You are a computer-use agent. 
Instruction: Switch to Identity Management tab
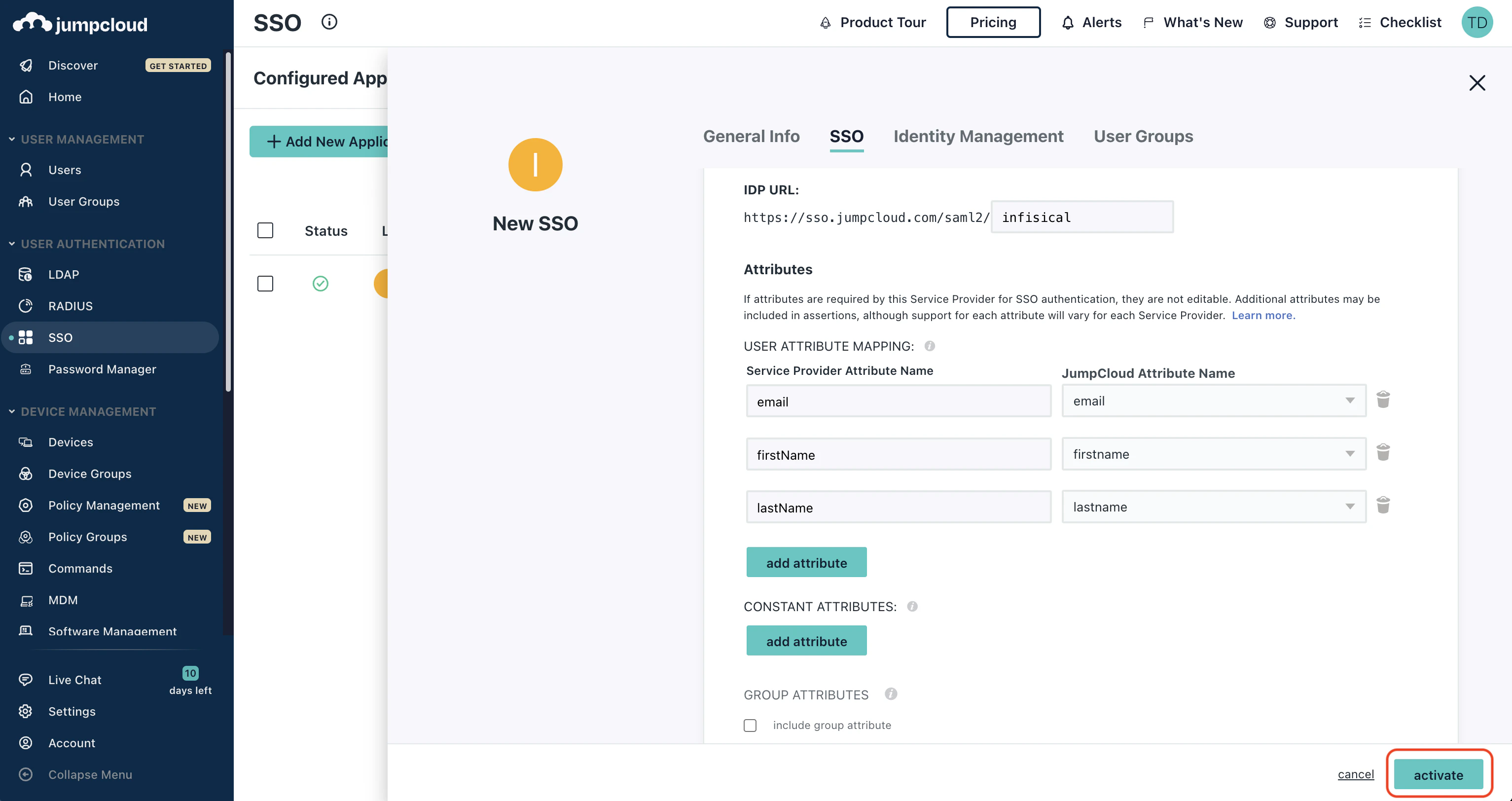tap(978, 136)
